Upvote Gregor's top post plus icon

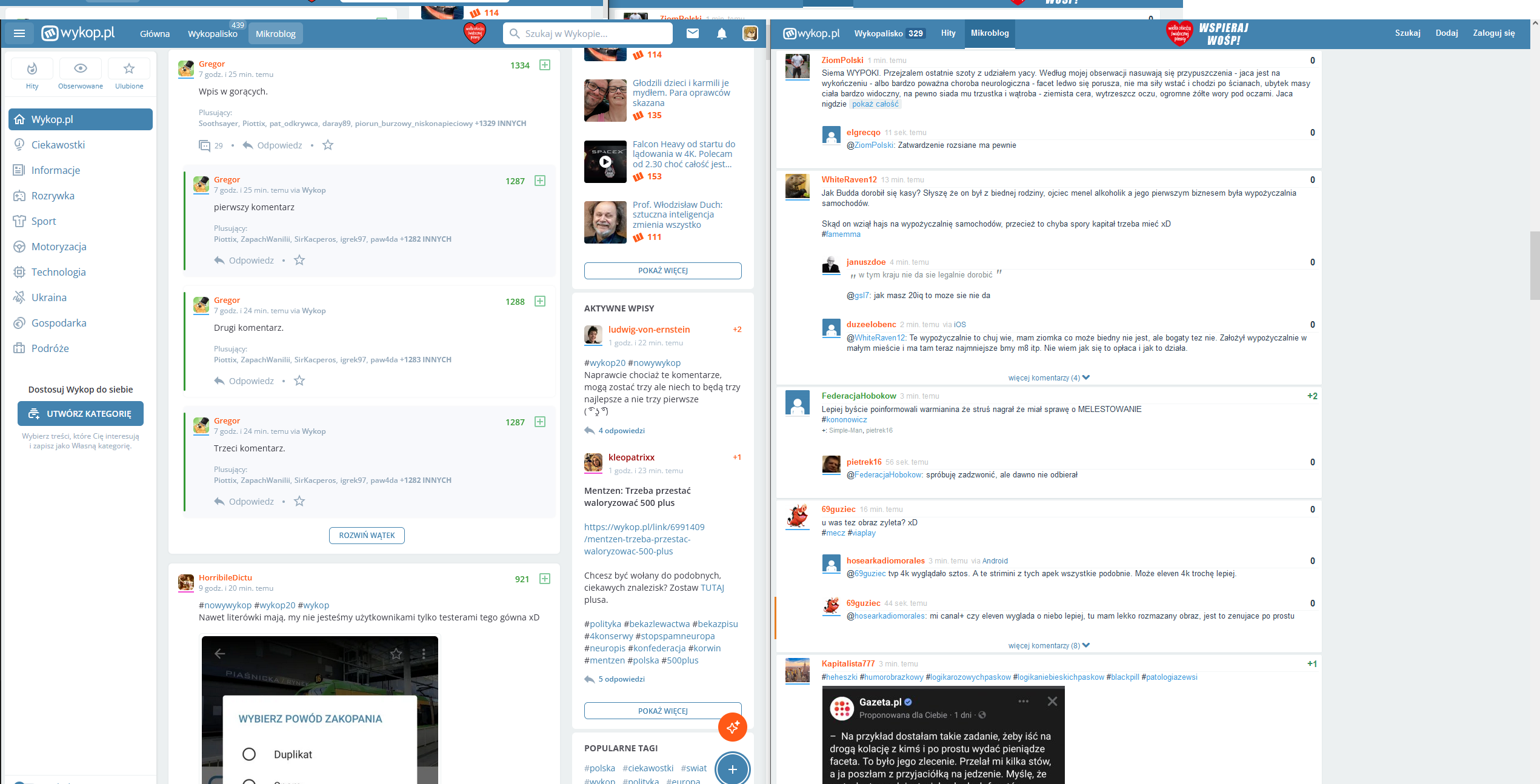(545, 65)
